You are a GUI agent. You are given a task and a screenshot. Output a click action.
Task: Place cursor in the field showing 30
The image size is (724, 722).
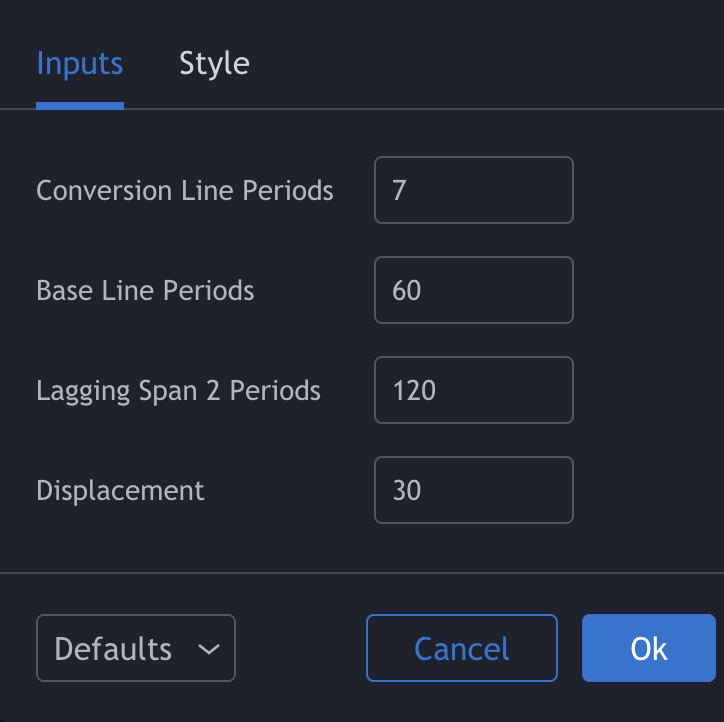click(x=474, y=490)
